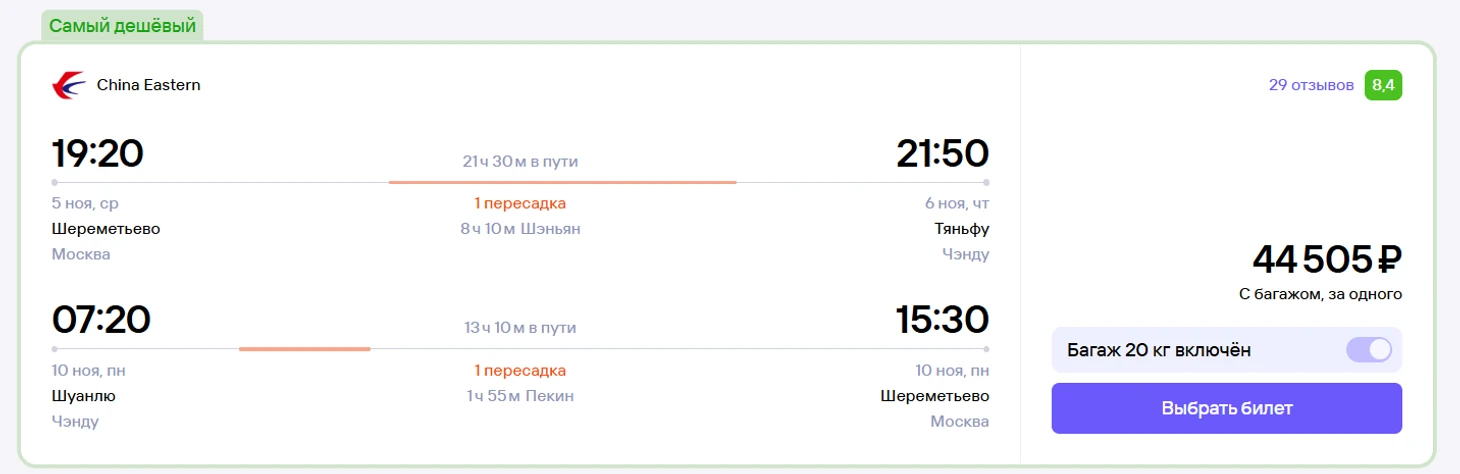Screen dimensions: 1460x474
Task: Select the Самый дешёвый label tab
Action: (122, 26)
